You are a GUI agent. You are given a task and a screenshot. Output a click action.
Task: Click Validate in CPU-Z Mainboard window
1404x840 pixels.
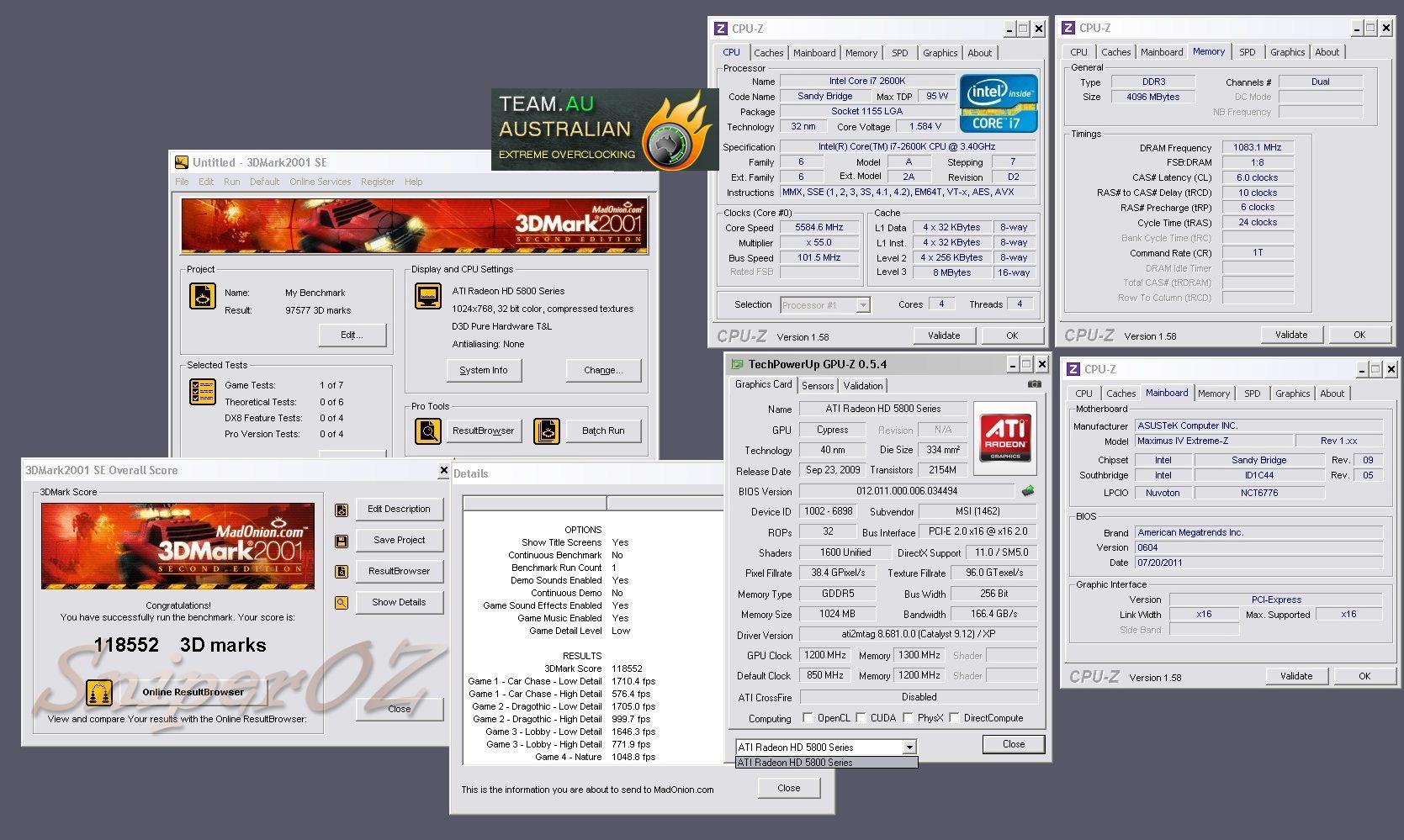click(1296, 676)
